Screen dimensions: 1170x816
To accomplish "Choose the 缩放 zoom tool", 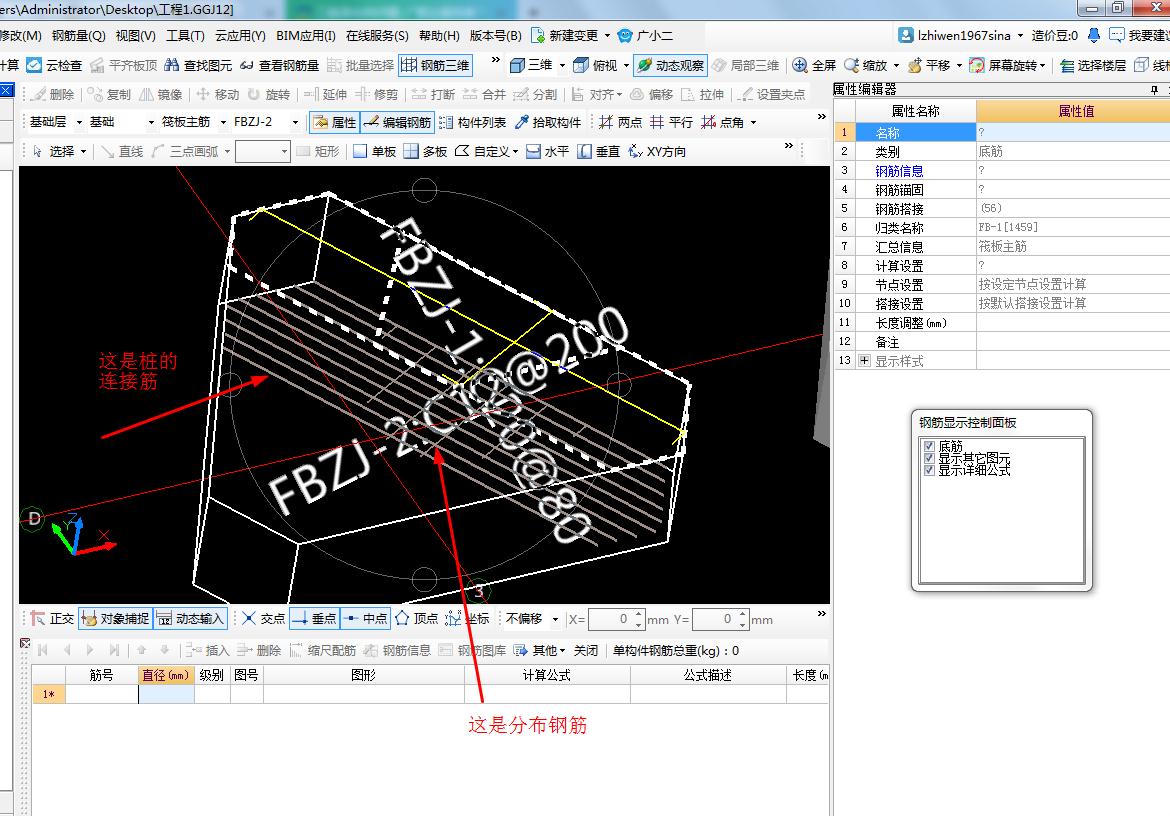I will [x=866, y=65].
